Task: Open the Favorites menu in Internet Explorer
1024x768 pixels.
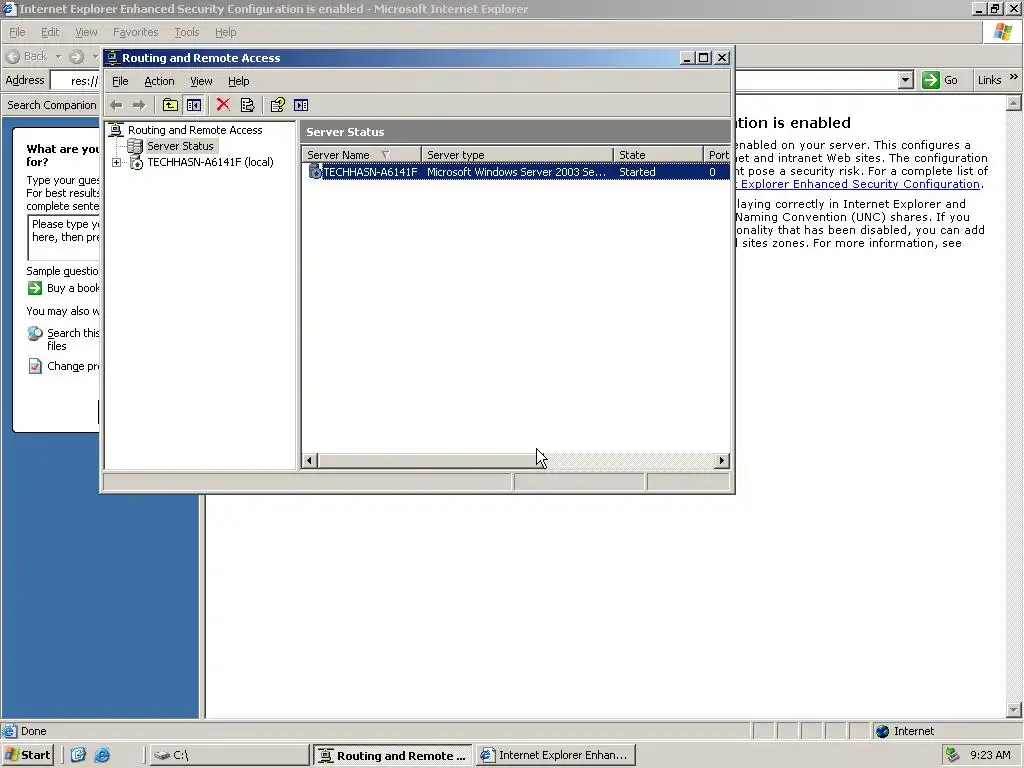Action: click(135, 32)
